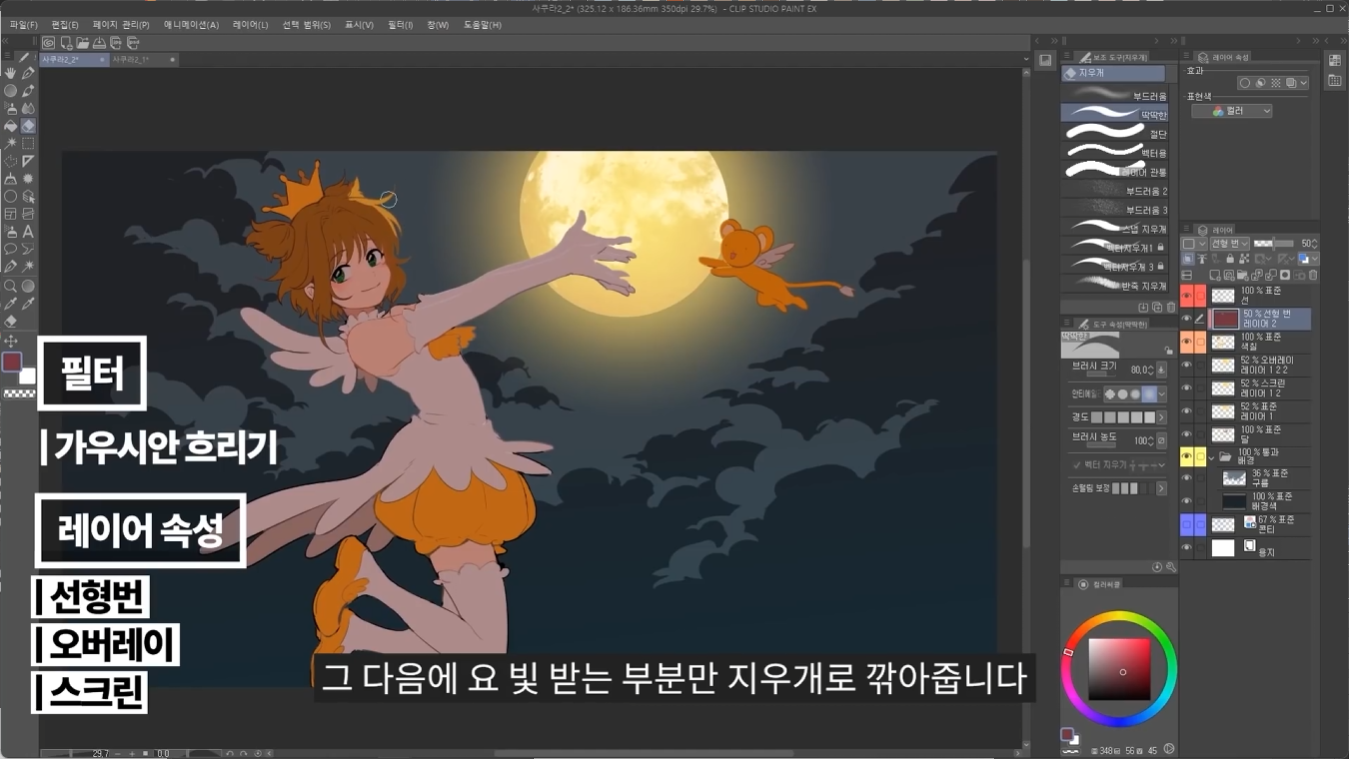
Task: Select the Zoom magnifier tool
Action: point(10,286)
